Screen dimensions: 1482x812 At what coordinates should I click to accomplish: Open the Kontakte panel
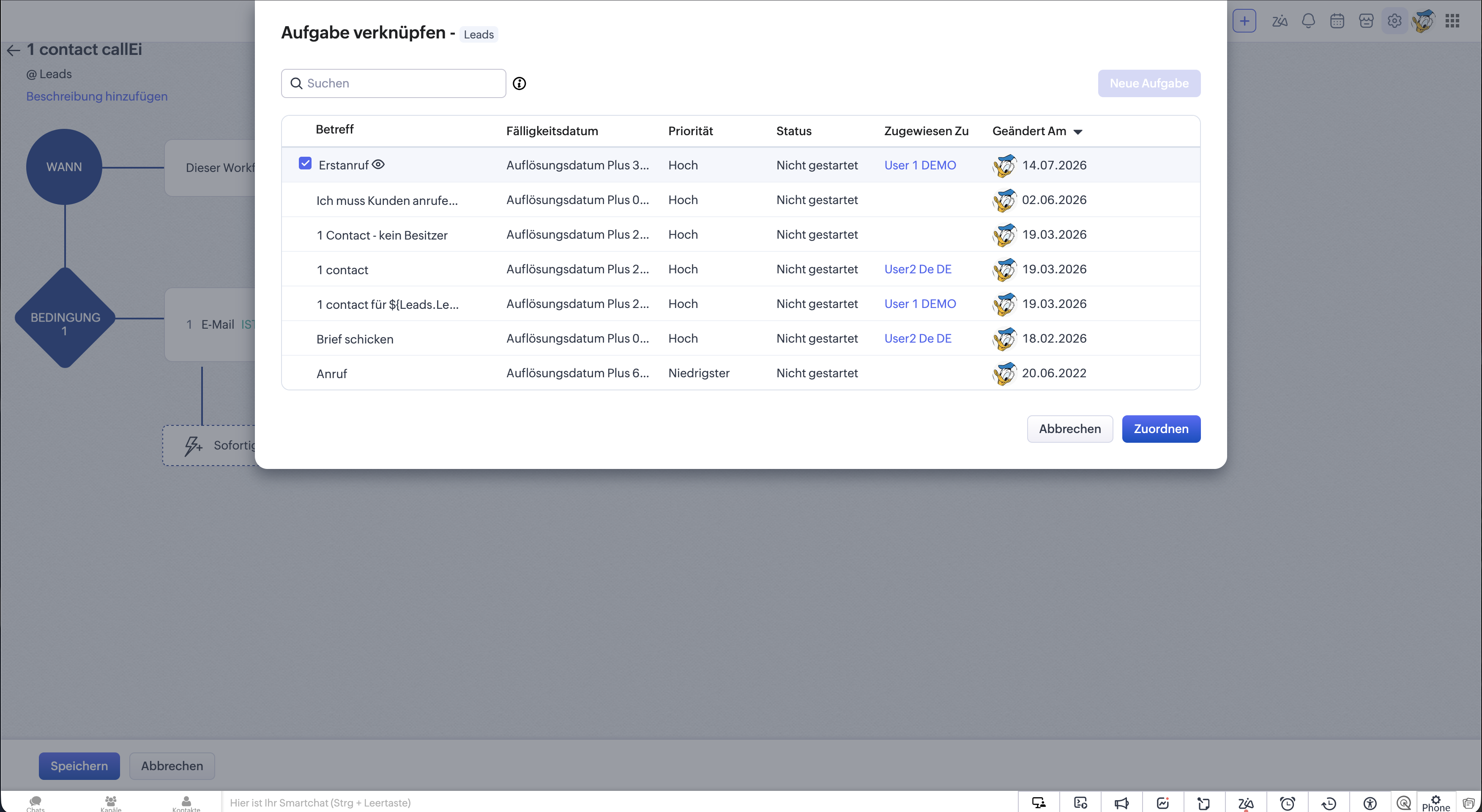(186, 804)
